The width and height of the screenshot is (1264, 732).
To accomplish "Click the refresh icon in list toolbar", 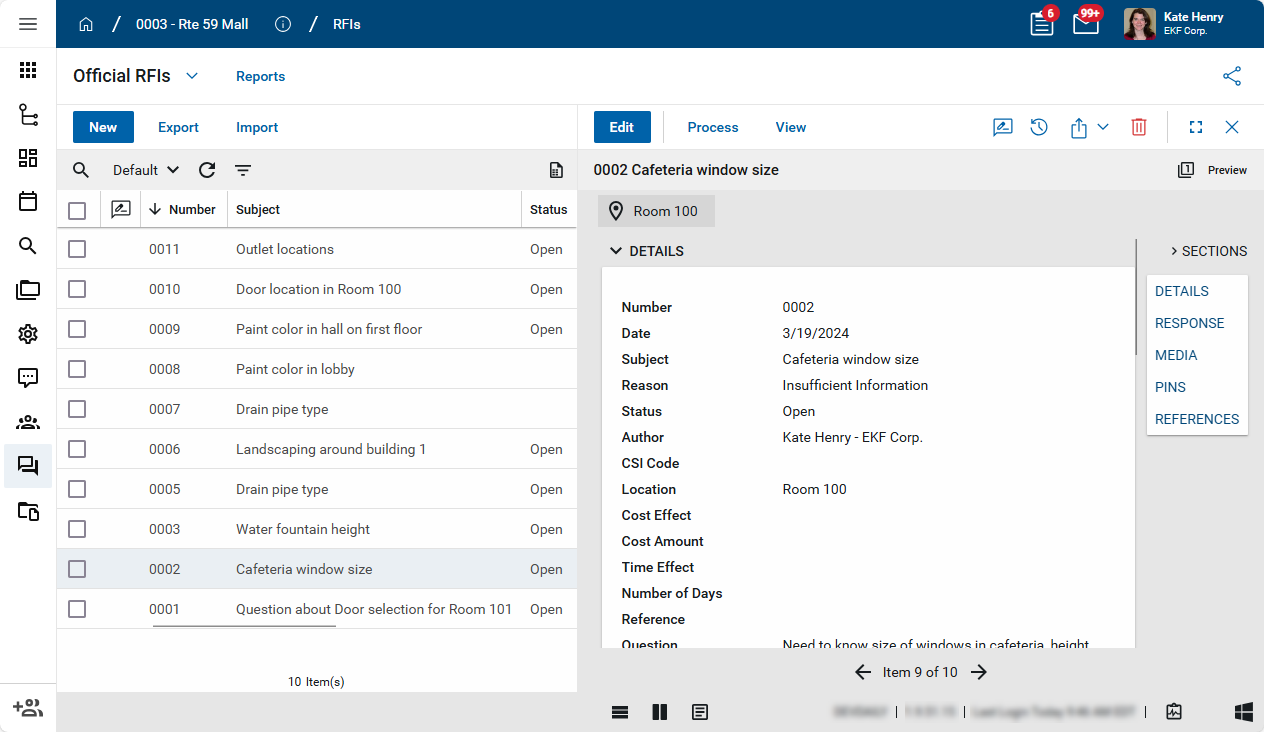I will tap(207, 170).
